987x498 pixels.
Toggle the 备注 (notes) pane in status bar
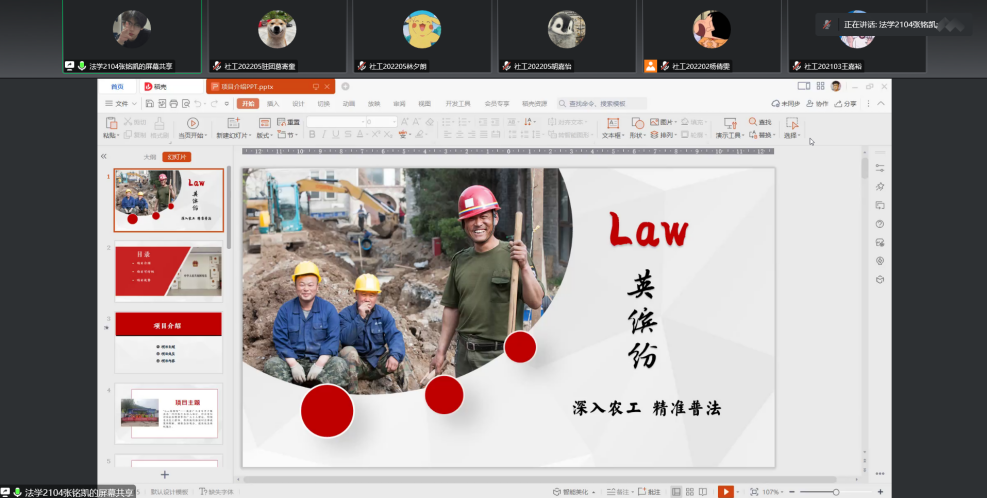coord(621,492)
